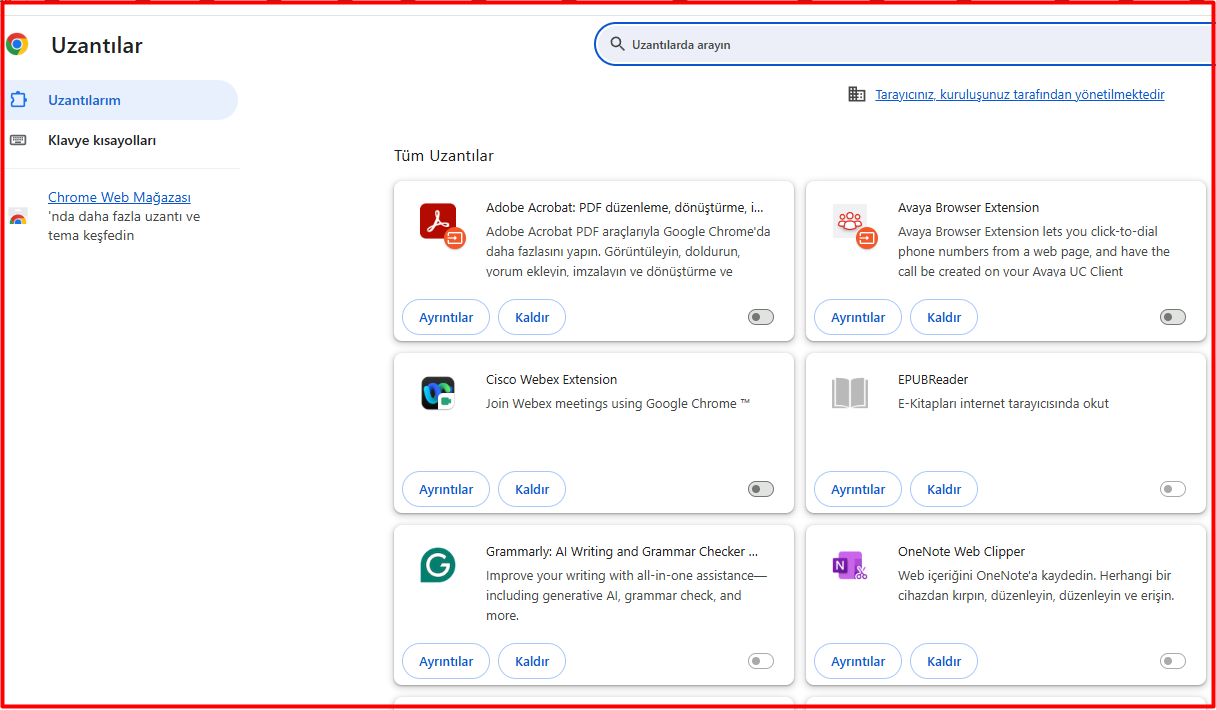Focus the 'Uzantılarda arayın' search field

pos(905,44)
